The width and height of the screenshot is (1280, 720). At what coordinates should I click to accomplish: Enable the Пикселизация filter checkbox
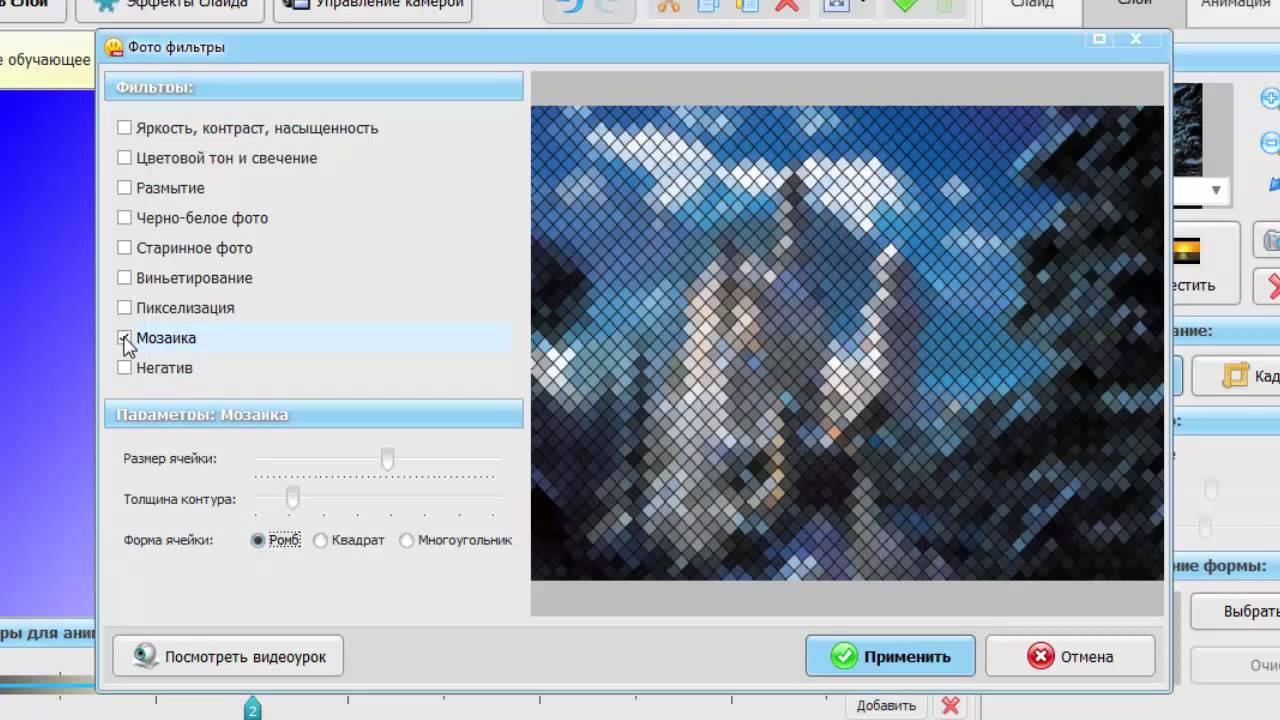tap(124, 308)
